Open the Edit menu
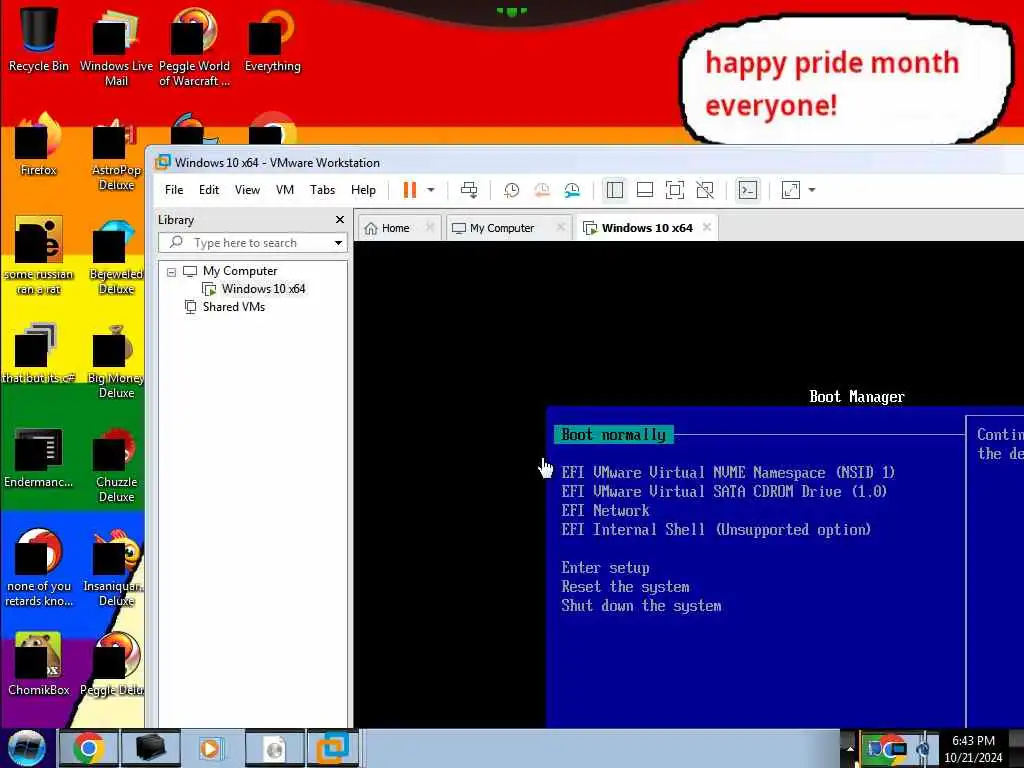This screenshot has height=768, width=1024. pyautogui.click(x=209, y=190)
